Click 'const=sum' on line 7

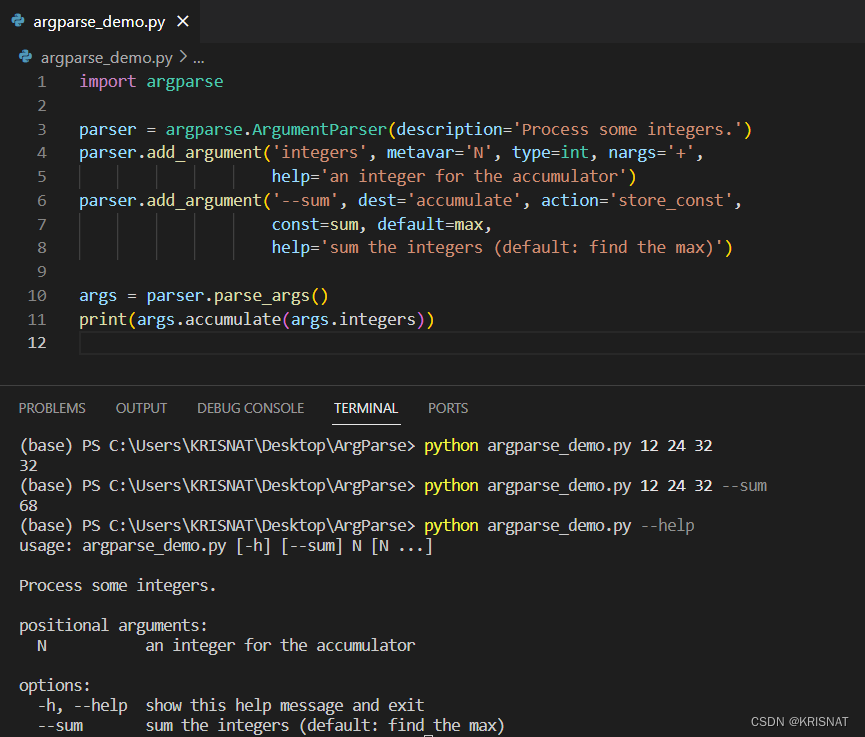click(315, 225)
